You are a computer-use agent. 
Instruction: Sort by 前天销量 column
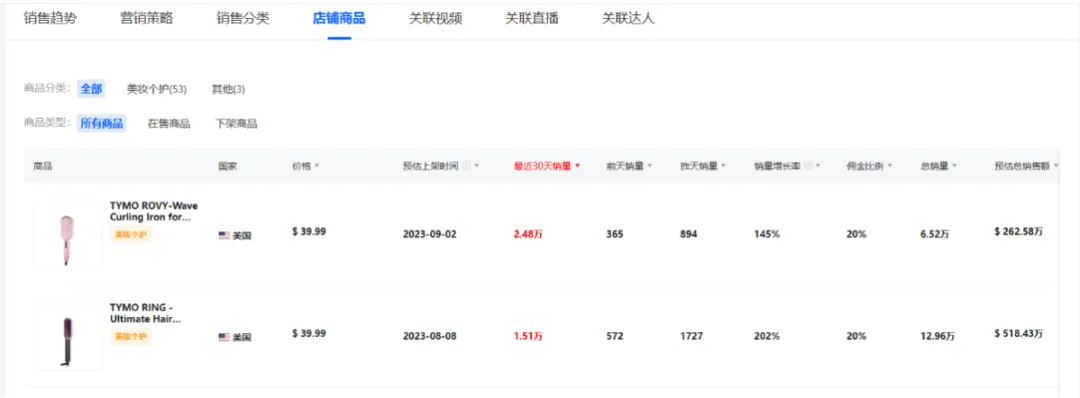629,166
